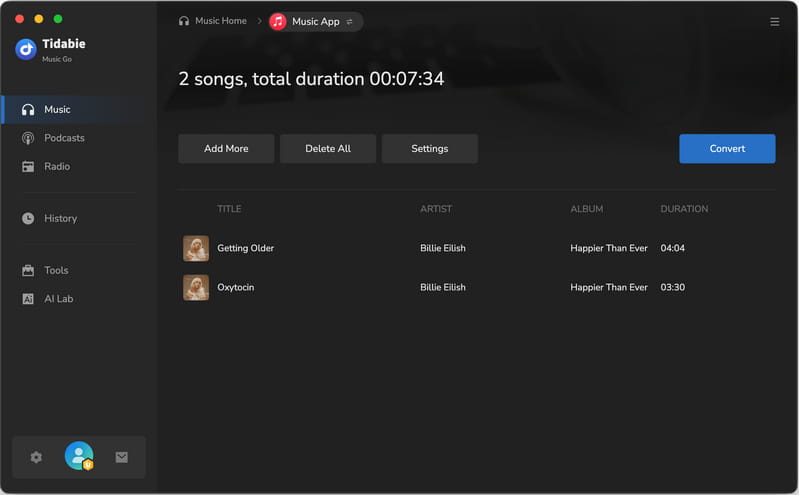Select the Oxytocin song title
This screenshot has height=495, width=799.
click(235, 288)
